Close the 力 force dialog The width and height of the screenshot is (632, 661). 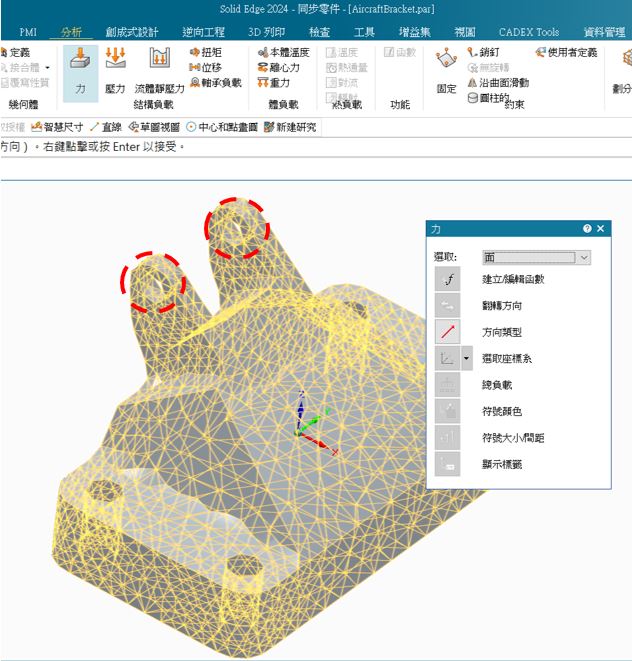coord(601,228)
